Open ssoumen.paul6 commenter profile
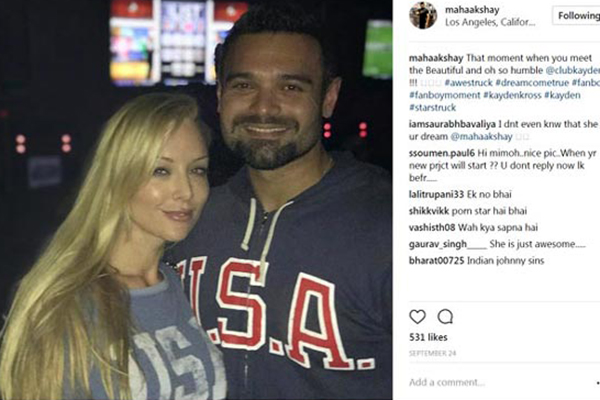This screenshot has width=600, height=400. pyautogui.click(x=442, y=153)
